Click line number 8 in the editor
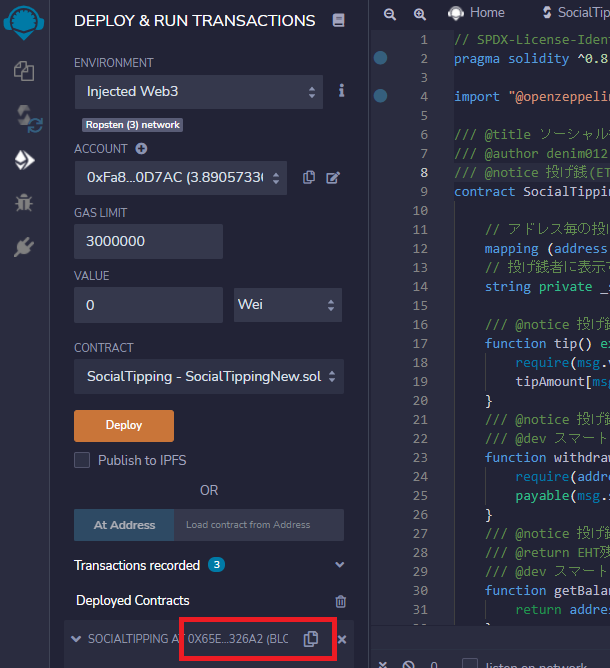This screenshot has height=668, width=610. point(424,173)
